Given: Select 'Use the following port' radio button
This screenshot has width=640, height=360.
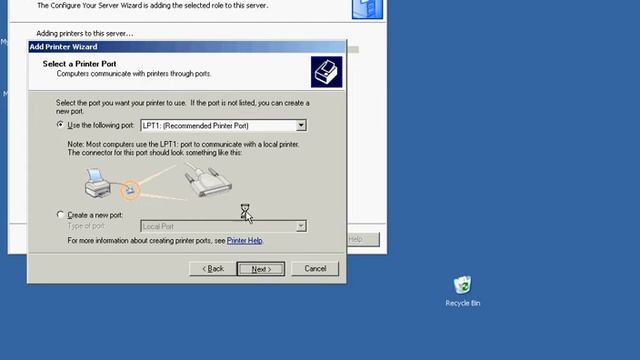Looking at the screenshot, I should 60,124.
